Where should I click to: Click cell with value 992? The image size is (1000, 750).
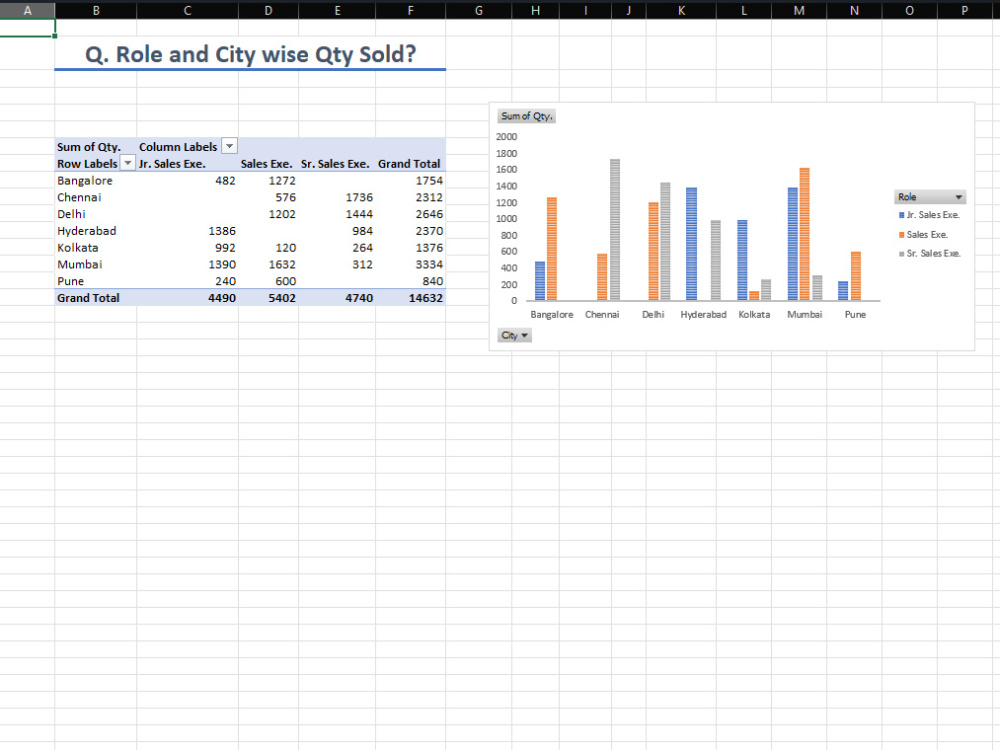pos(188,247)
